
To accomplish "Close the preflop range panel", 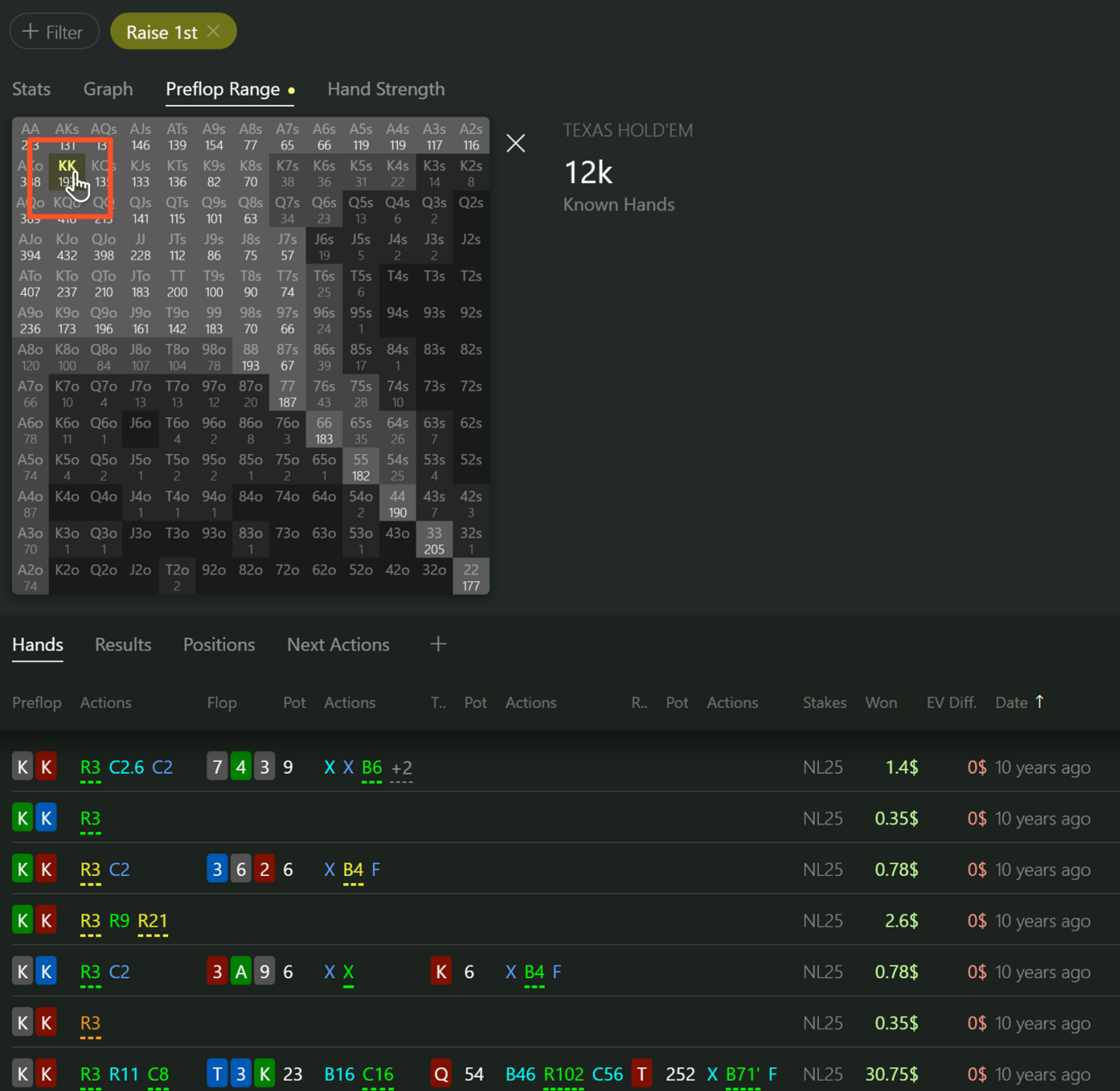I will 515,143.
